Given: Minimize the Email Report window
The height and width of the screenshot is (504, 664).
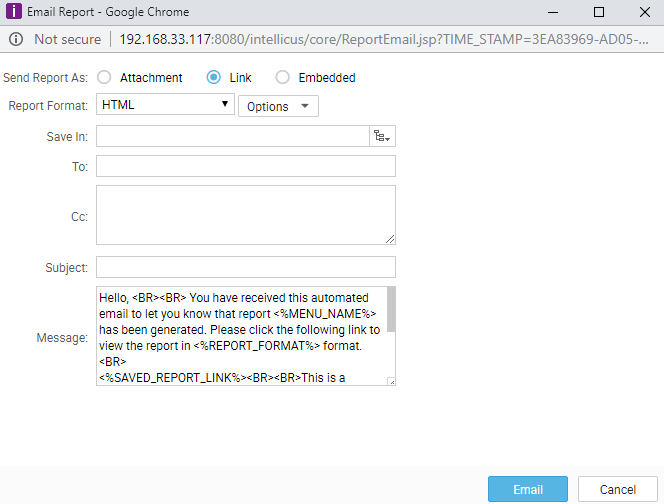Looking at the screenshot, I should tap(553, 12).
